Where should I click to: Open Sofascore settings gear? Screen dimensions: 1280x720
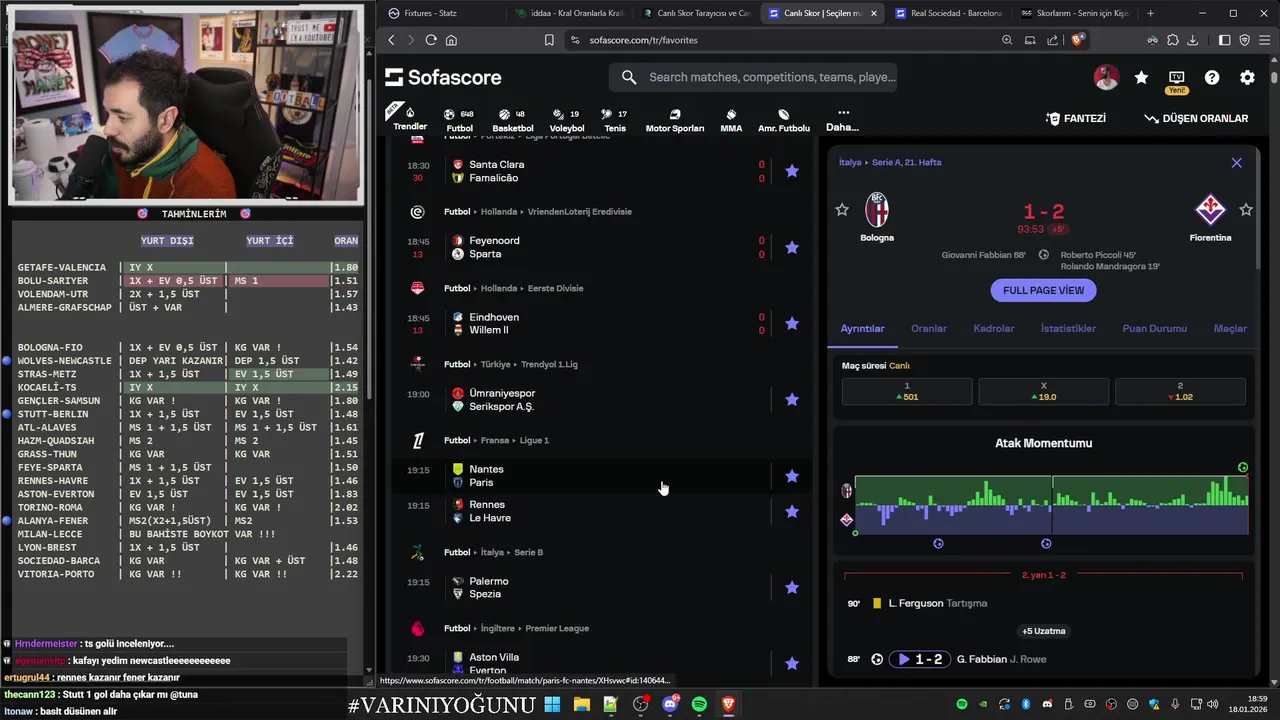(1247, 77)
